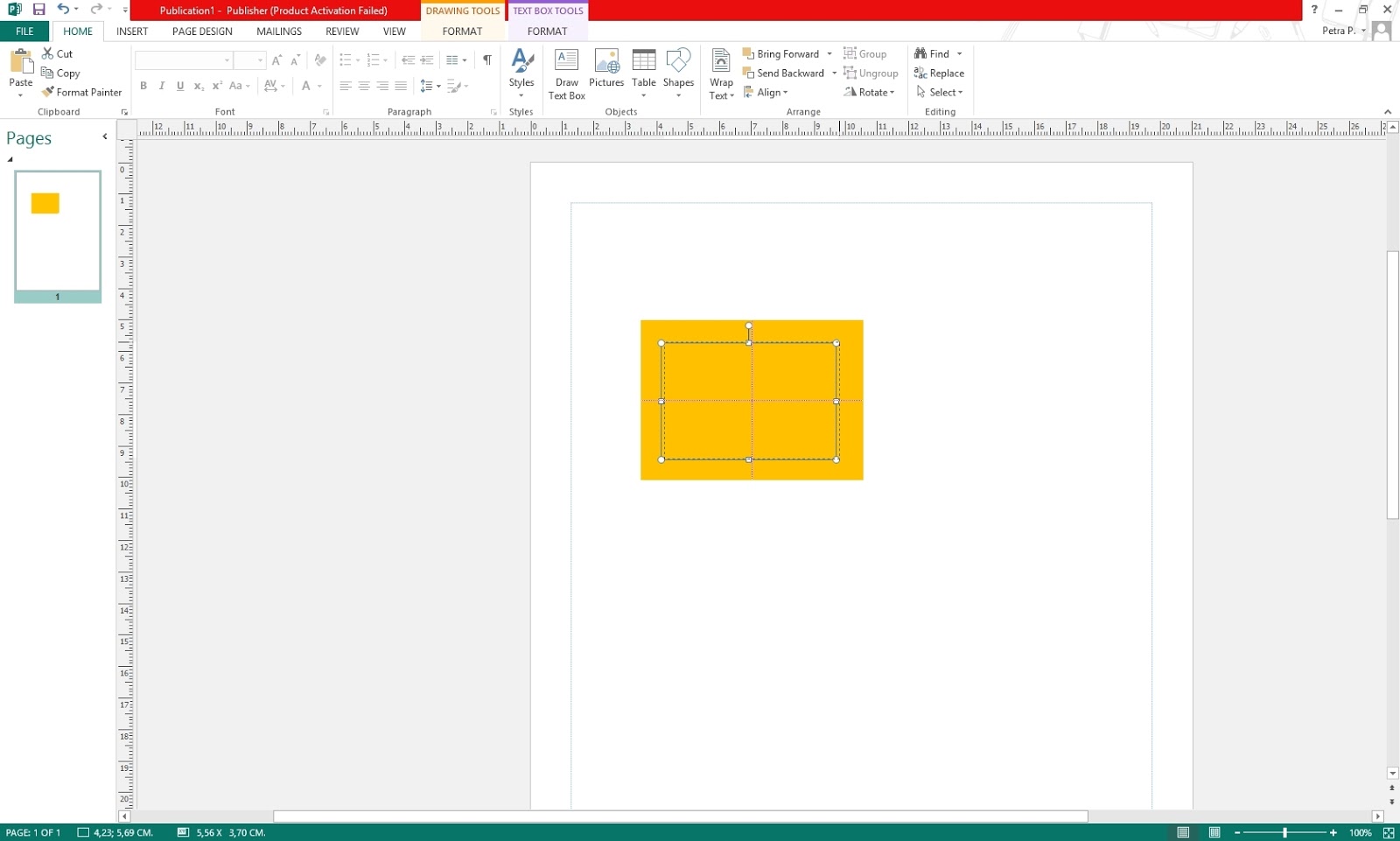The width and height of the screenshot is (1400, 841).
Task: Toggle Italic formatting
Action: point(162,86)
